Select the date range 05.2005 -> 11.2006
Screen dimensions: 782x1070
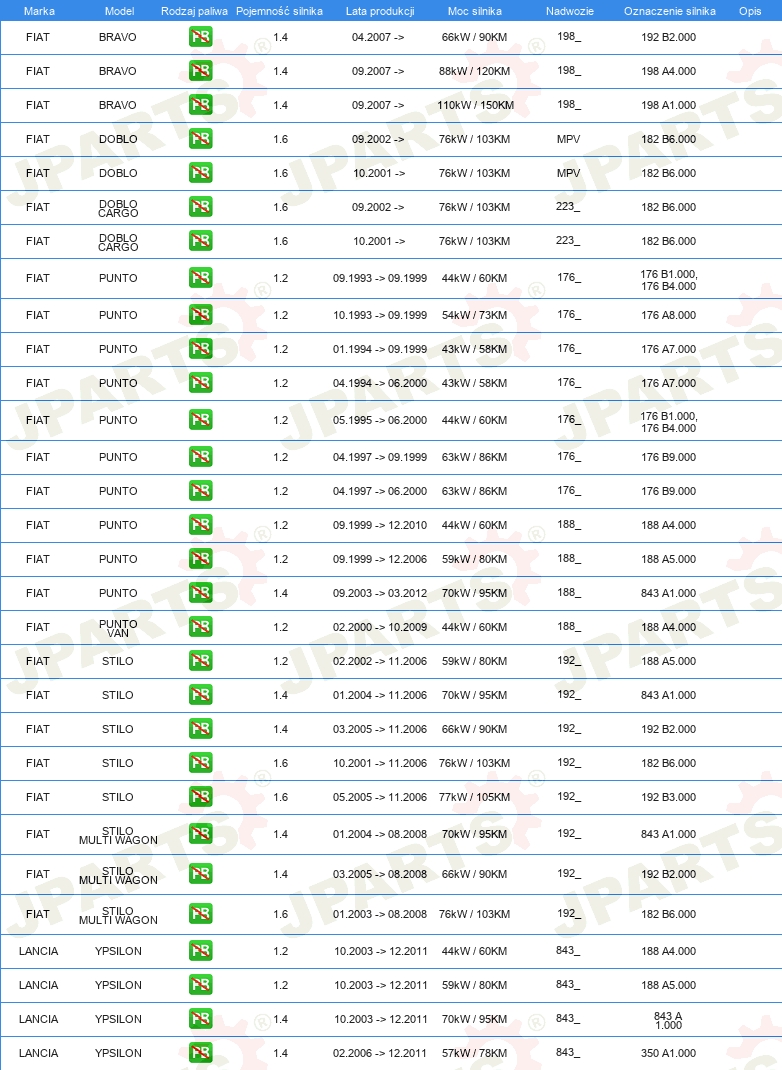380,797
